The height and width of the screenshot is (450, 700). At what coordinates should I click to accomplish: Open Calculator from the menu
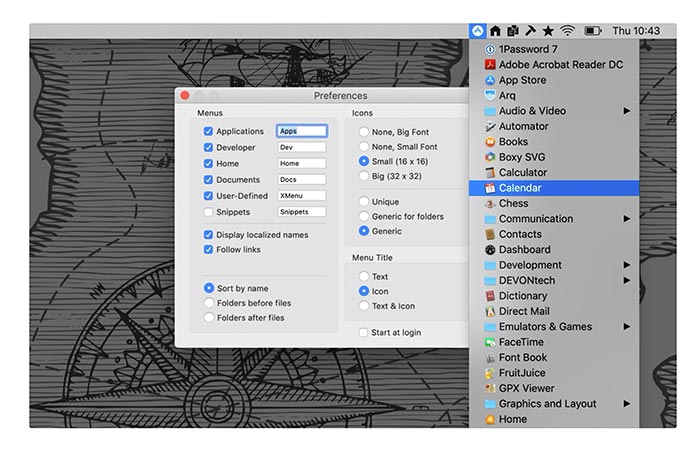tap(554, 172)
